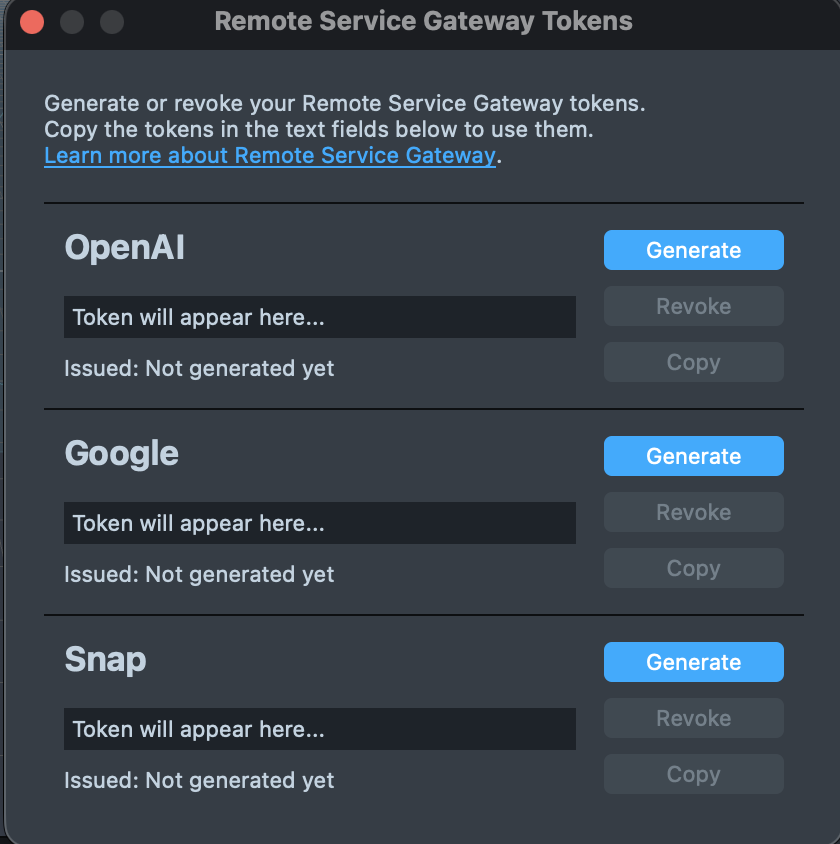Click the OpenAI section heading
This screenshot has height=844, width=840.
pyautogui.click(x=125, y=247)
